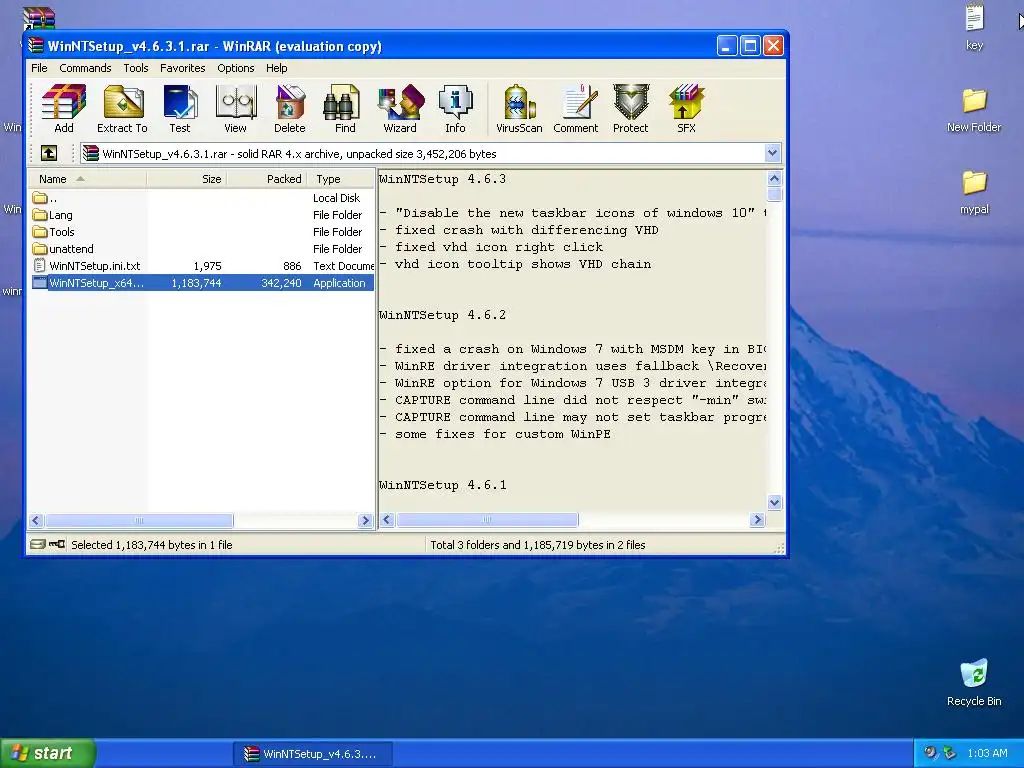Click the Add toolbar icon

click(x=63, y=109)
